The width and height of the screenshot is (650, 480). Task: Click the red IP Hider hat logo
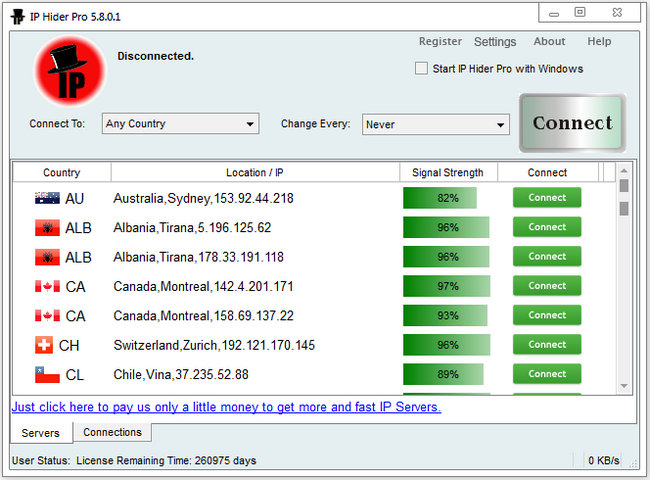(x=70, y=71)
